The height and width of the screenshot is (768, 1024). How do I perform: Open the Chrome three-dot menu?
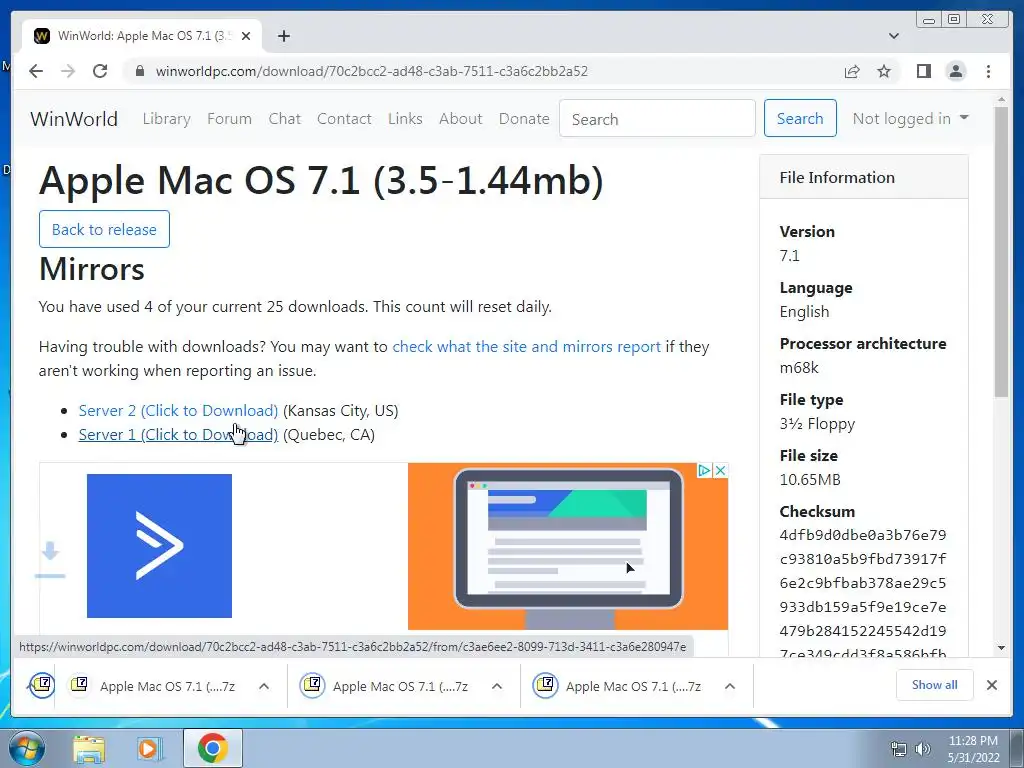(988, 71)
